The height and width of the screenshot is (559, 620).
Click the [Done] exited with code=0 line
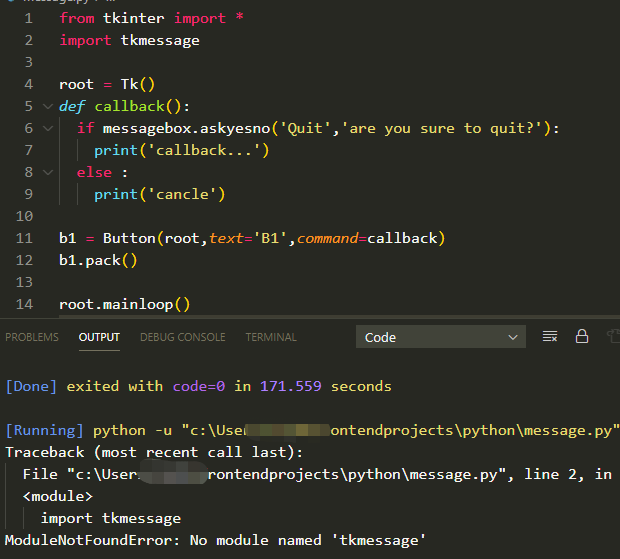tap(198, 386)
